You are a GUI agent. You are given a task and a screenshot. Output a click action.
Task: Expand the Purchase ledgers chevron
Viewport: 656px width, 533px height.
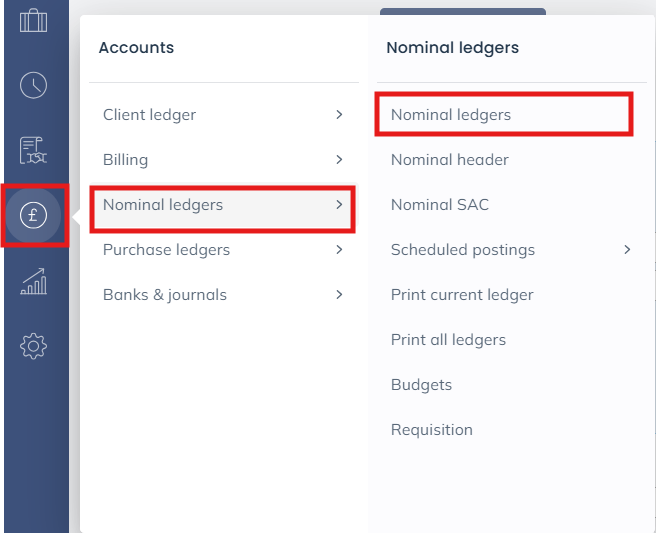[339, 250]
